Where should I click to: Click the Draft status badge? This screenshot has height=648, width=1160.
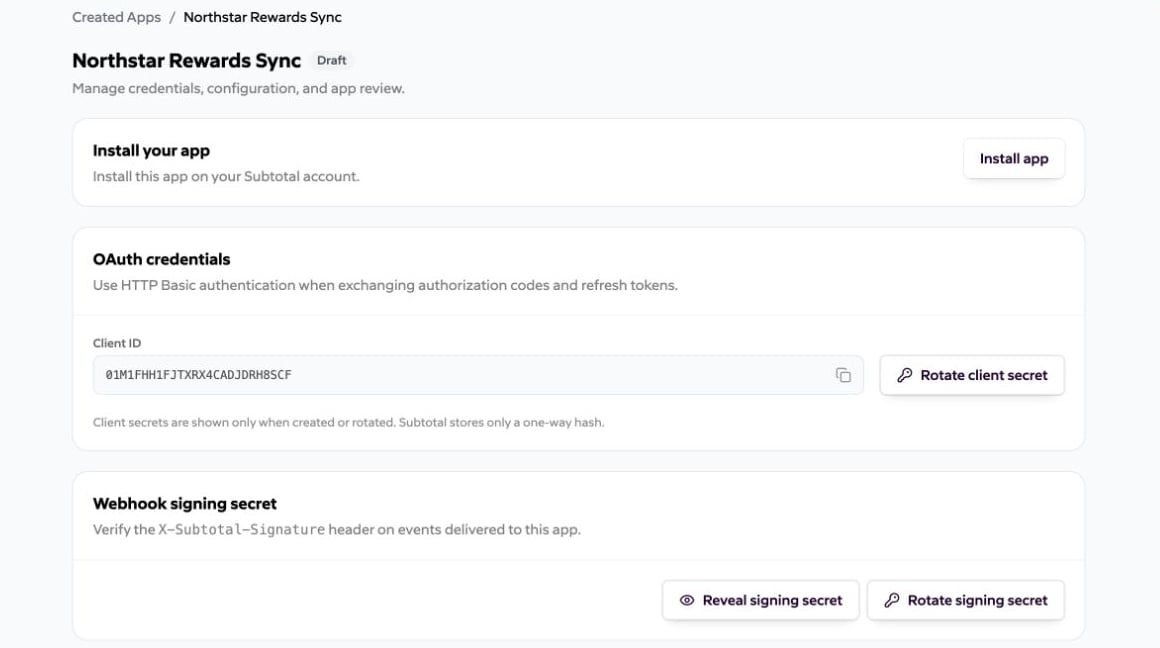pos(331,61)
